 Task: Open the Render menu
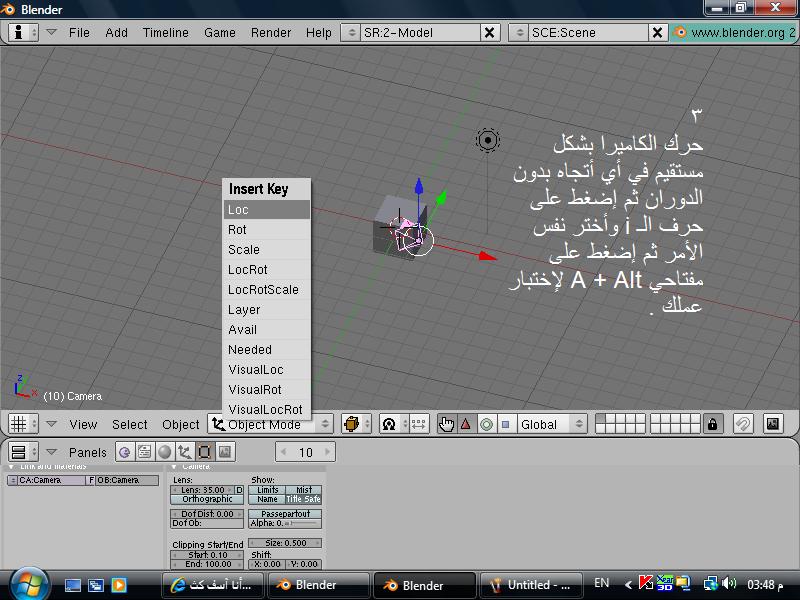pos(271,33)
